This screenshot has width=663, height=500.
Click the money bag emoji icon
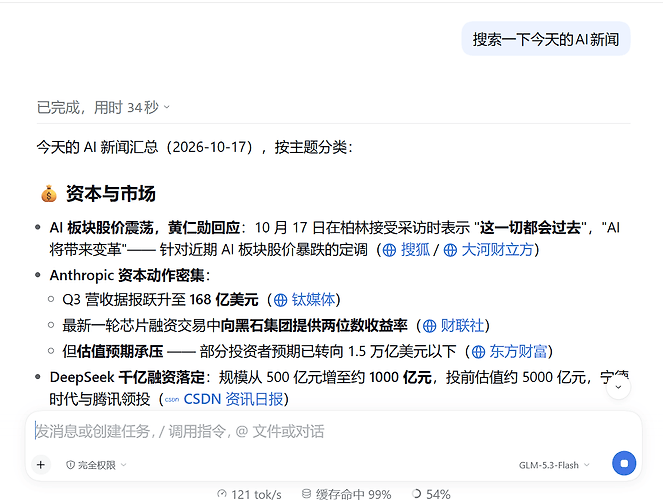coord(49,194)
